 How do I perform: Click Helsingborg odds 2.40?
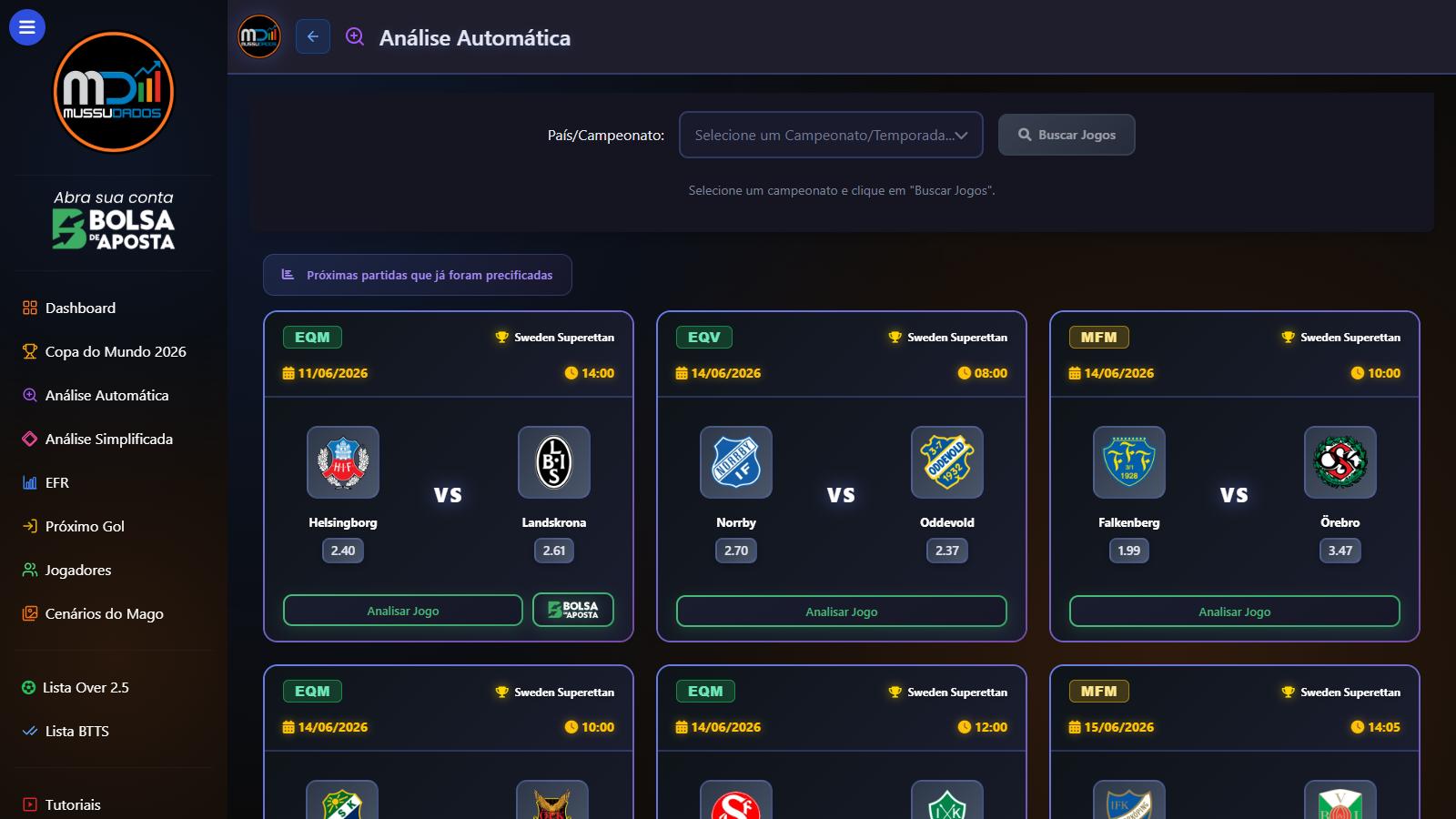pos(343,551)
